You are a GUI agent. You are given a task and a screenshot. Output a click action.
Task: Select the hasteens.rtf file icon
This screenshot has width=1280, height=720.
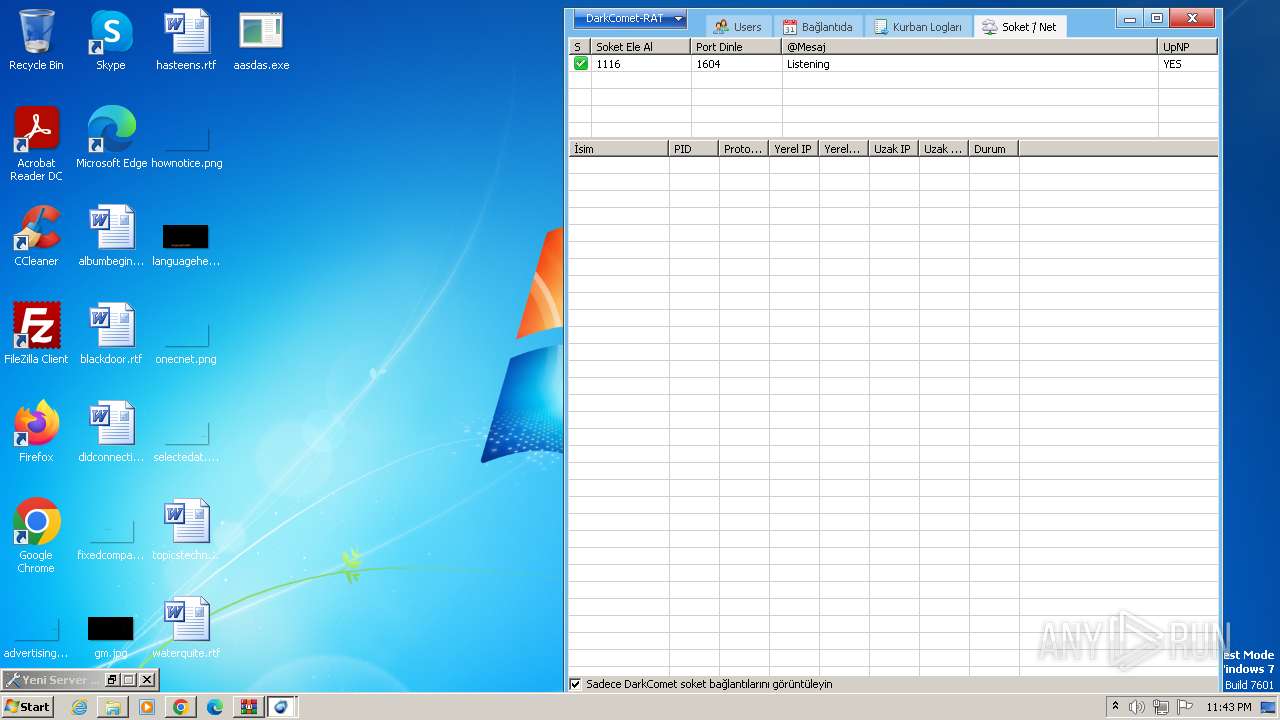[x=186, y=40]
